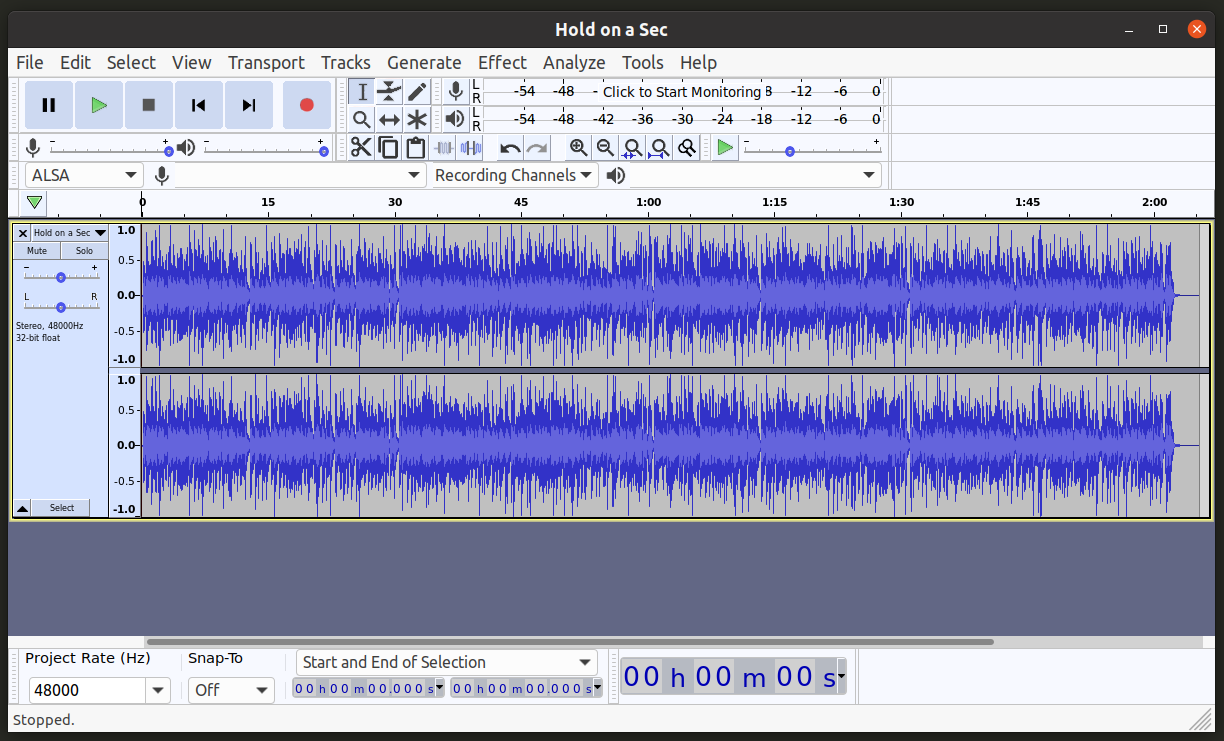Screen dimensions: 1224x741
Task: Click the Silence audio selection icon
Action: (471, 147)
